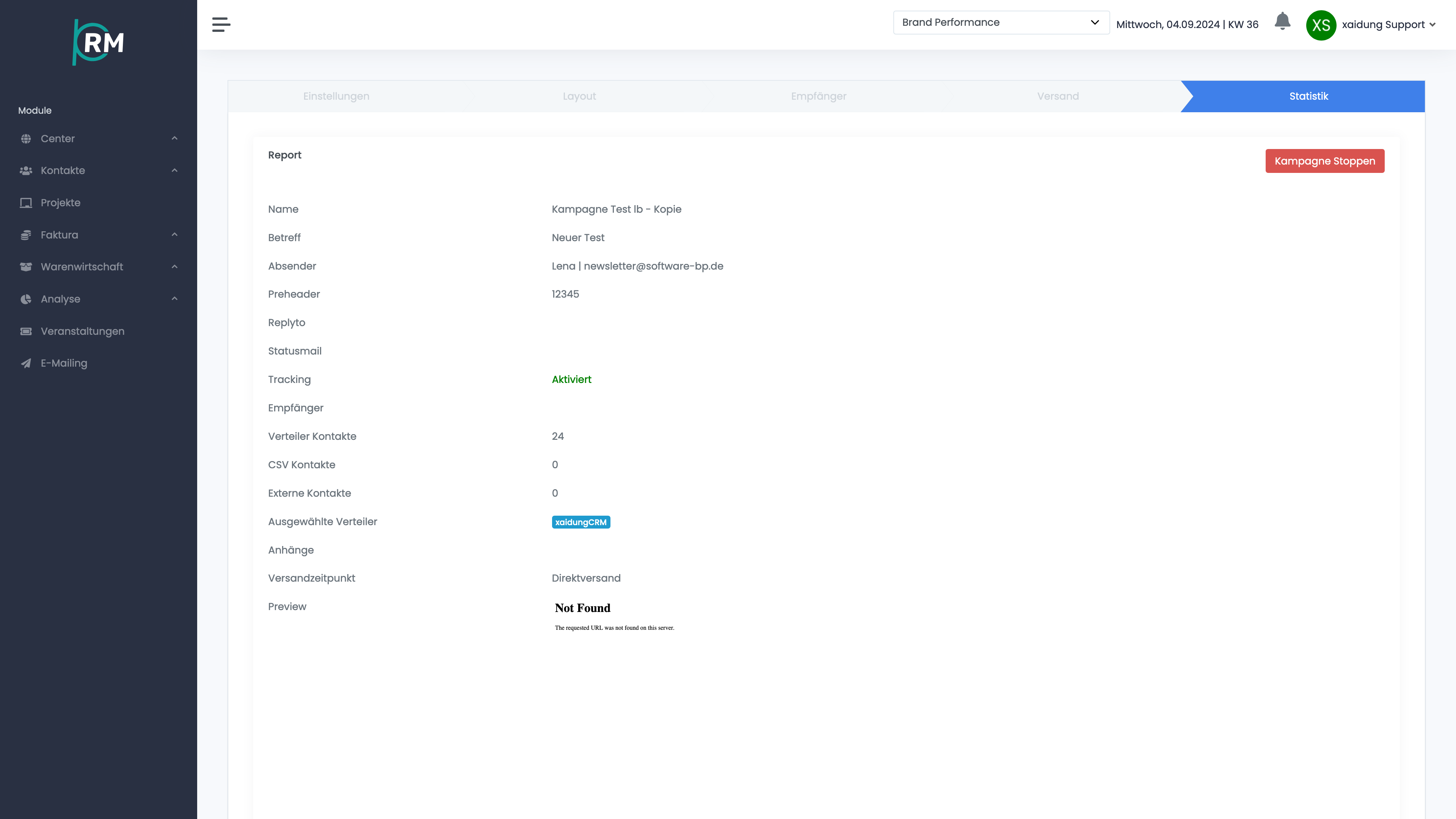Click the Versandzeitpunkt label
Image resolution: width=1456 pixels, height=819 pixels.
[311, 578]
